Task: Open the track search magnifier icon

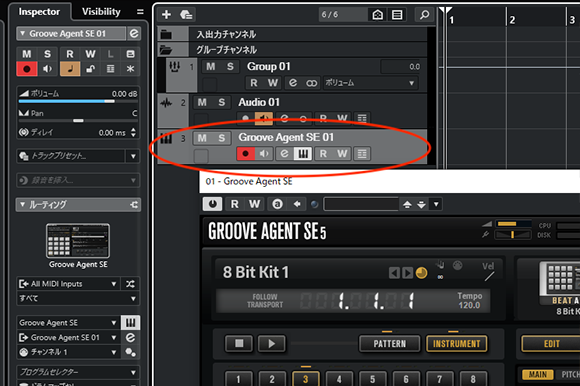Action: tap(424, 14)
